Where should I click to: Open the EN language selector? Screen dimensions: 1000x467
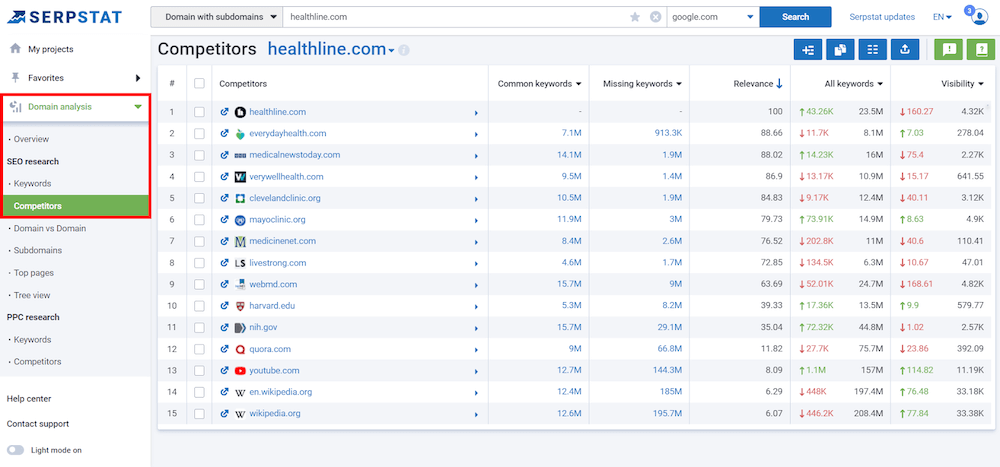click(x=942, y=17)
